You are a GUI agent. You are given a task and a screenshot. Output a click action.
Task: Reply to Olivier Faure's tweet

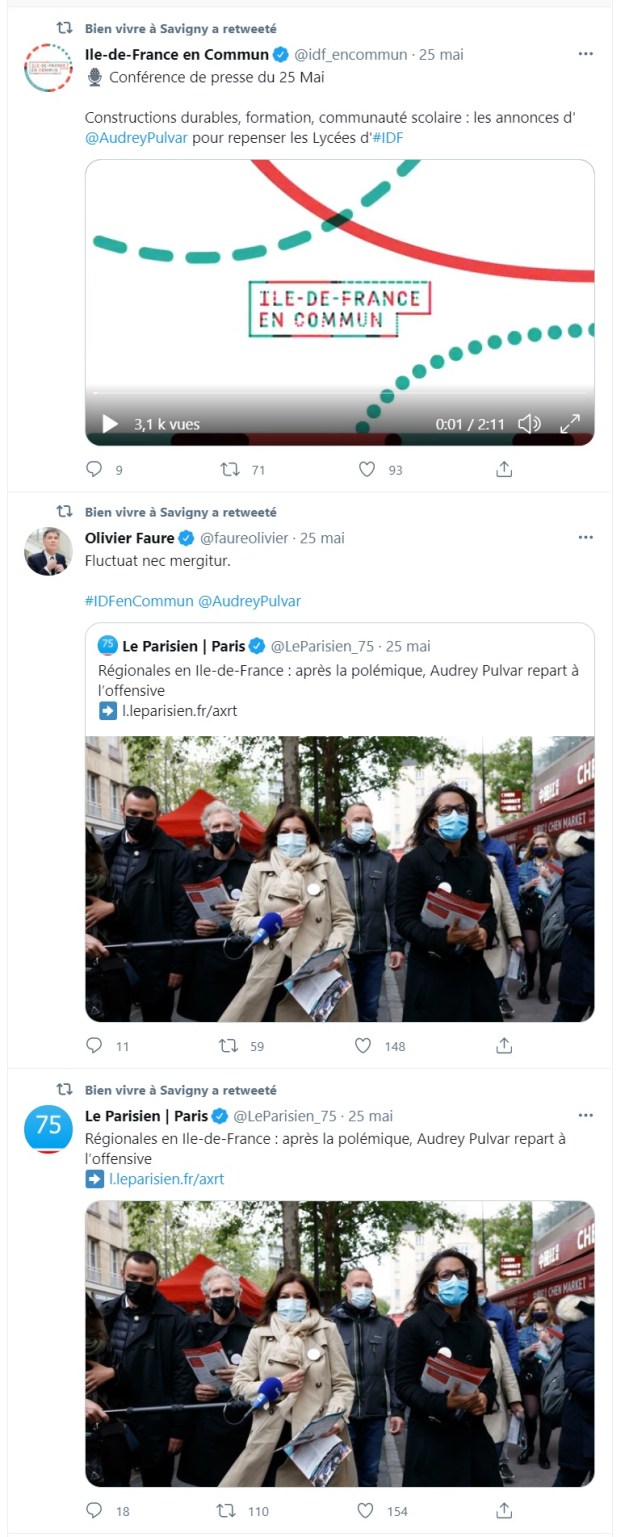point(95,1046)
